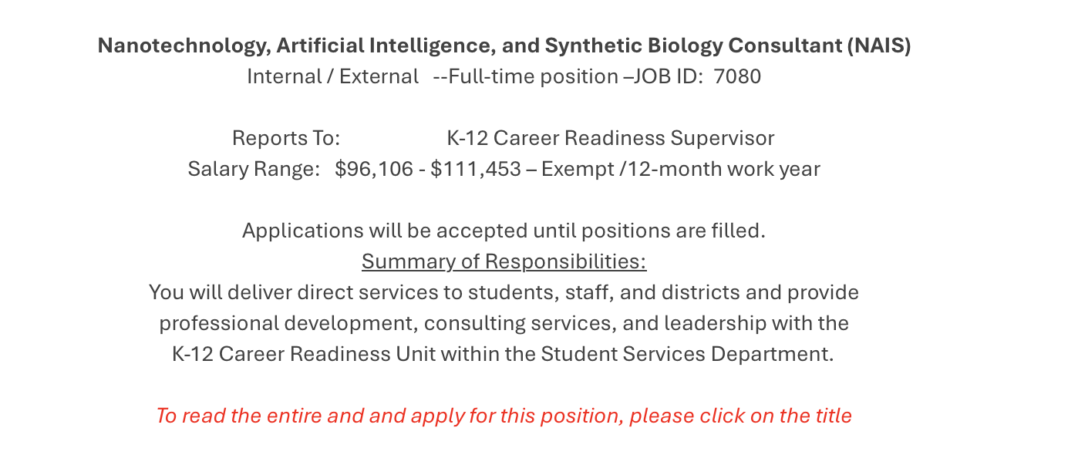
Task: Click the 'Salary Range:' label
Action: coord(253,169)
